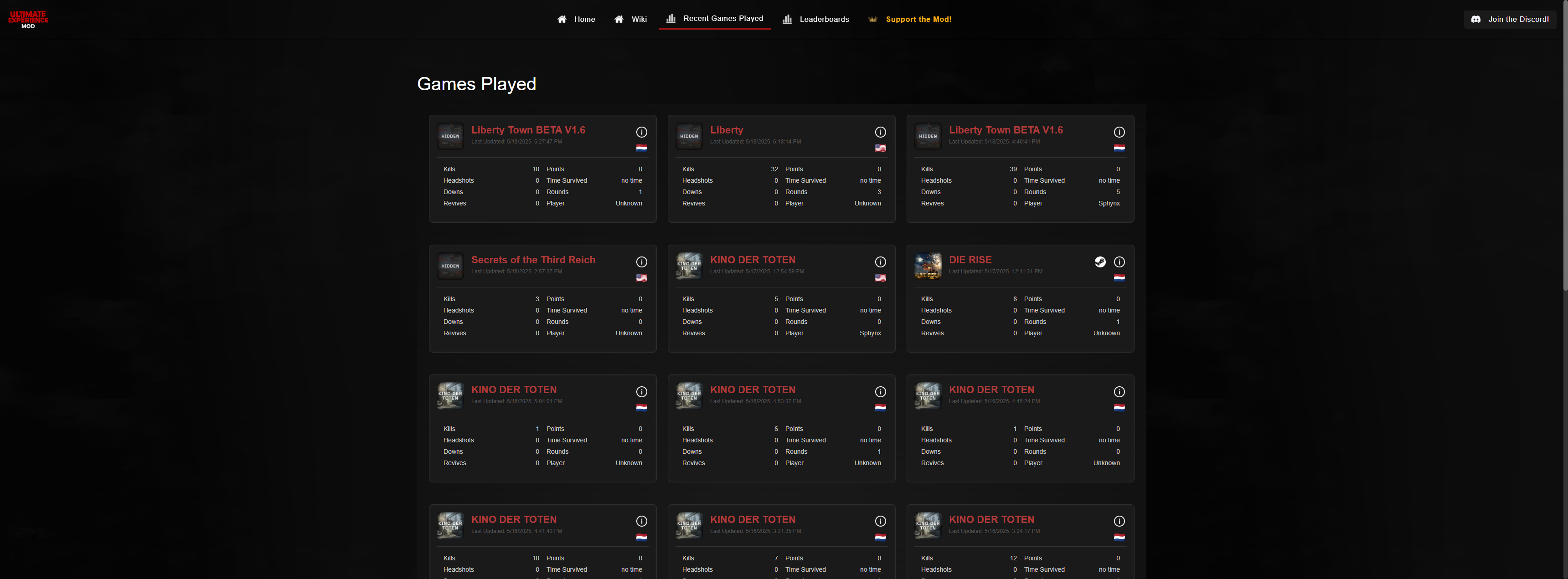Click the page's vertical scrollbar

[1564, 146]
